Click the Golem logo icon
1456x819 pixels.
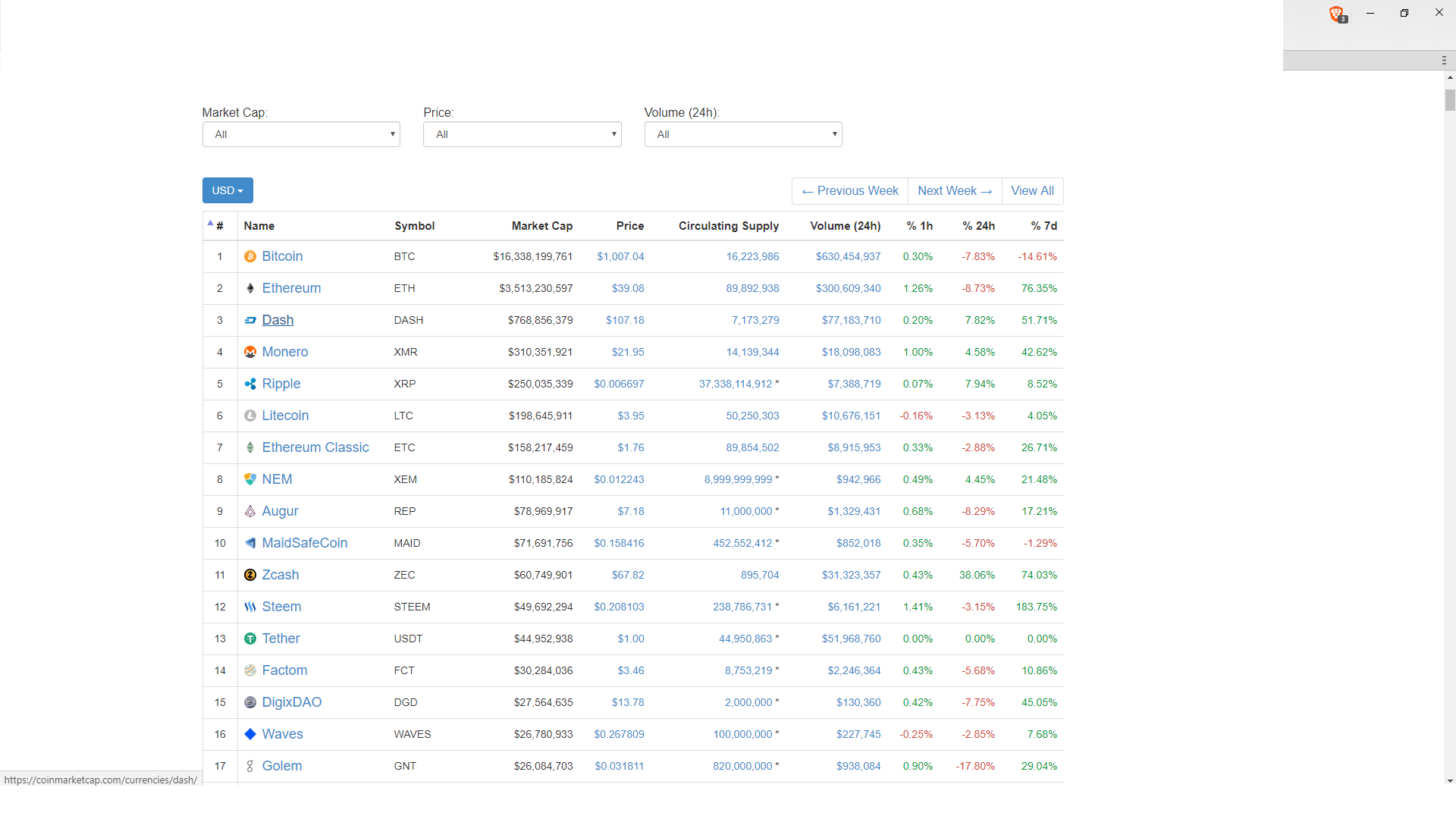[250, 767]
